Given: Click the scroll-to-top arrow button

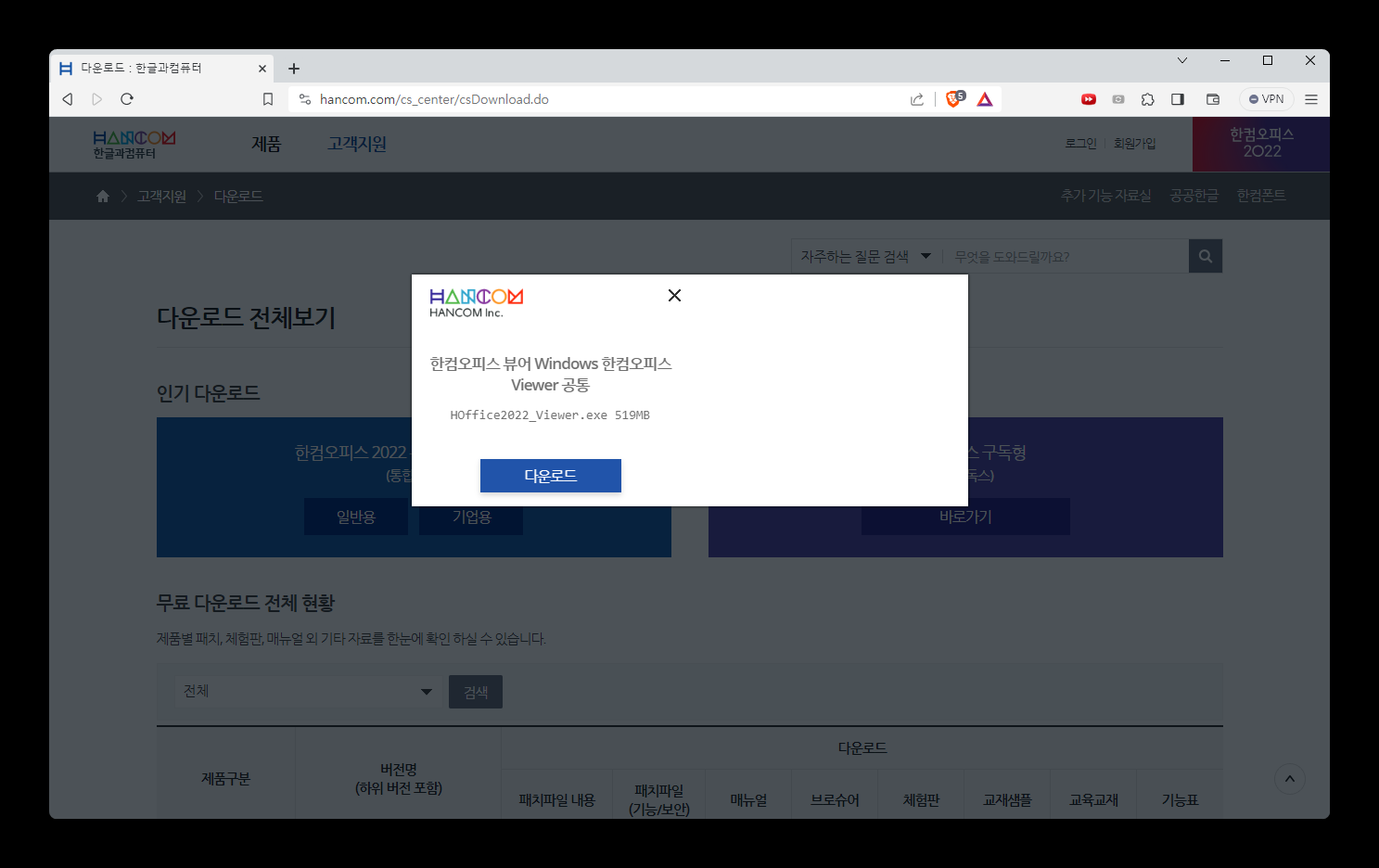Looking at the screenshot, I should pyautogui.click(x=1289, y=779).
